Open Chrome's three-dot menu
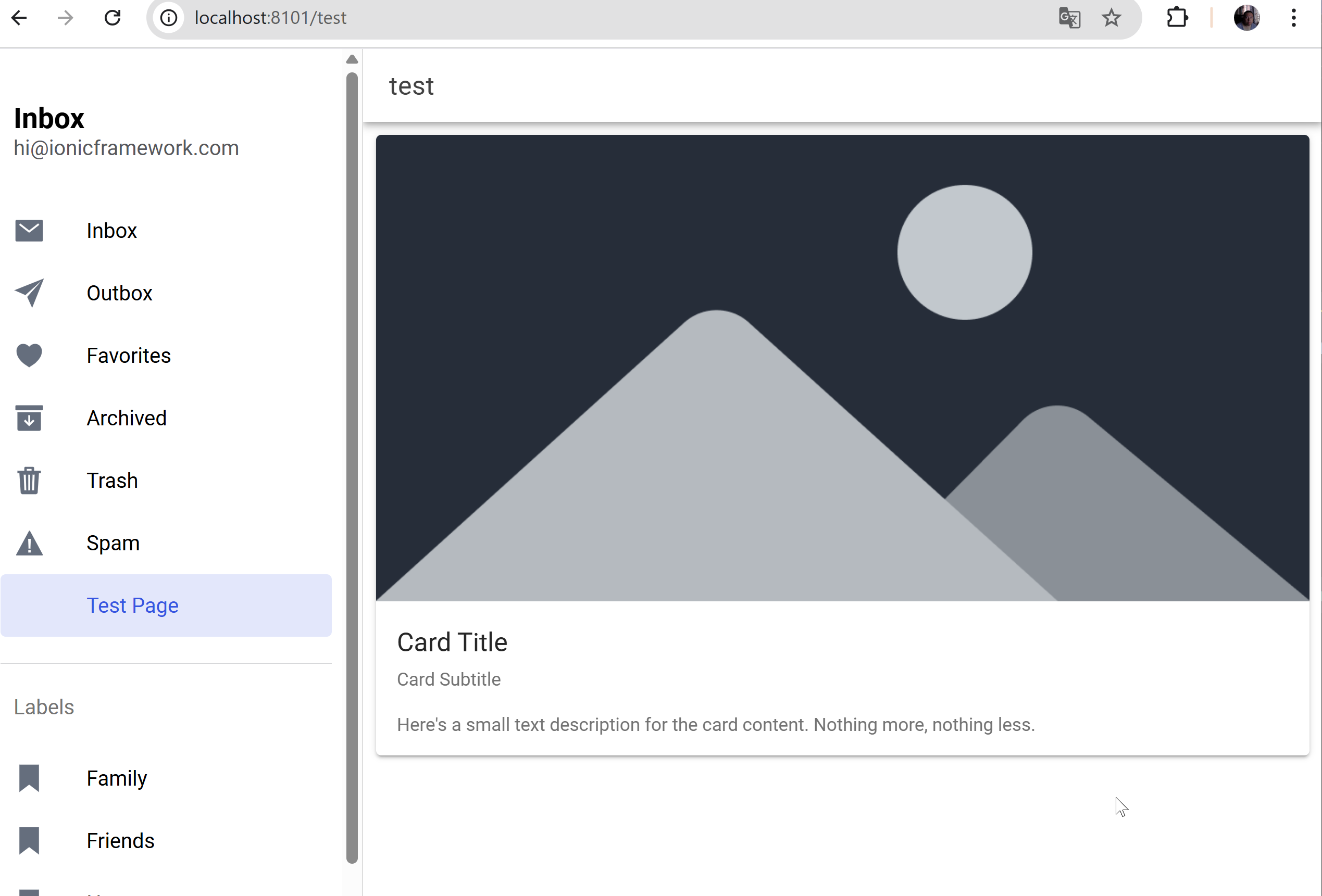1322x896 pixels. [x=1293, y=18]
